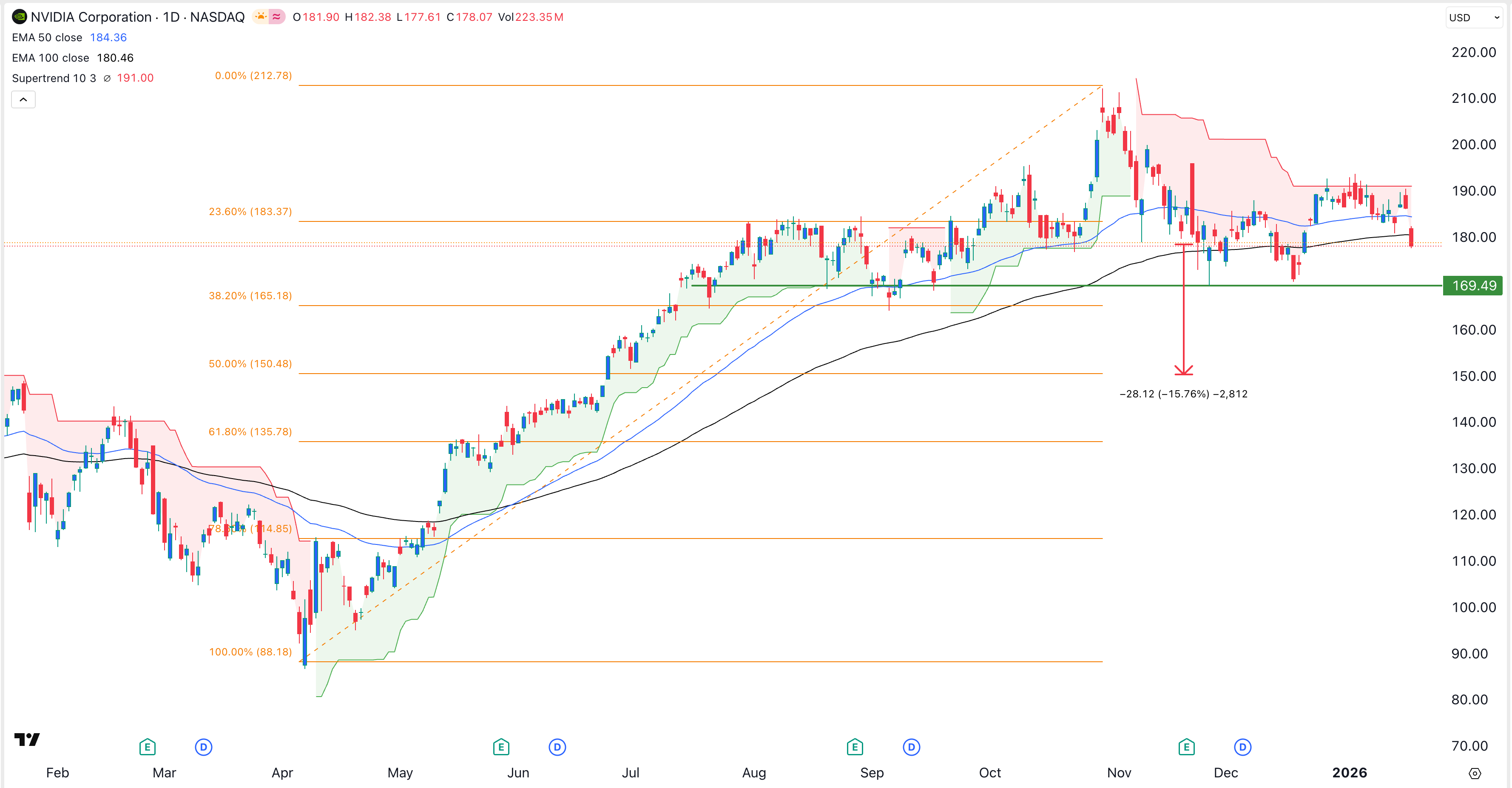Viewport: 1512px width, 788px height.
Task: Collapse the indicator legend chevron
Action: (23, 99)
